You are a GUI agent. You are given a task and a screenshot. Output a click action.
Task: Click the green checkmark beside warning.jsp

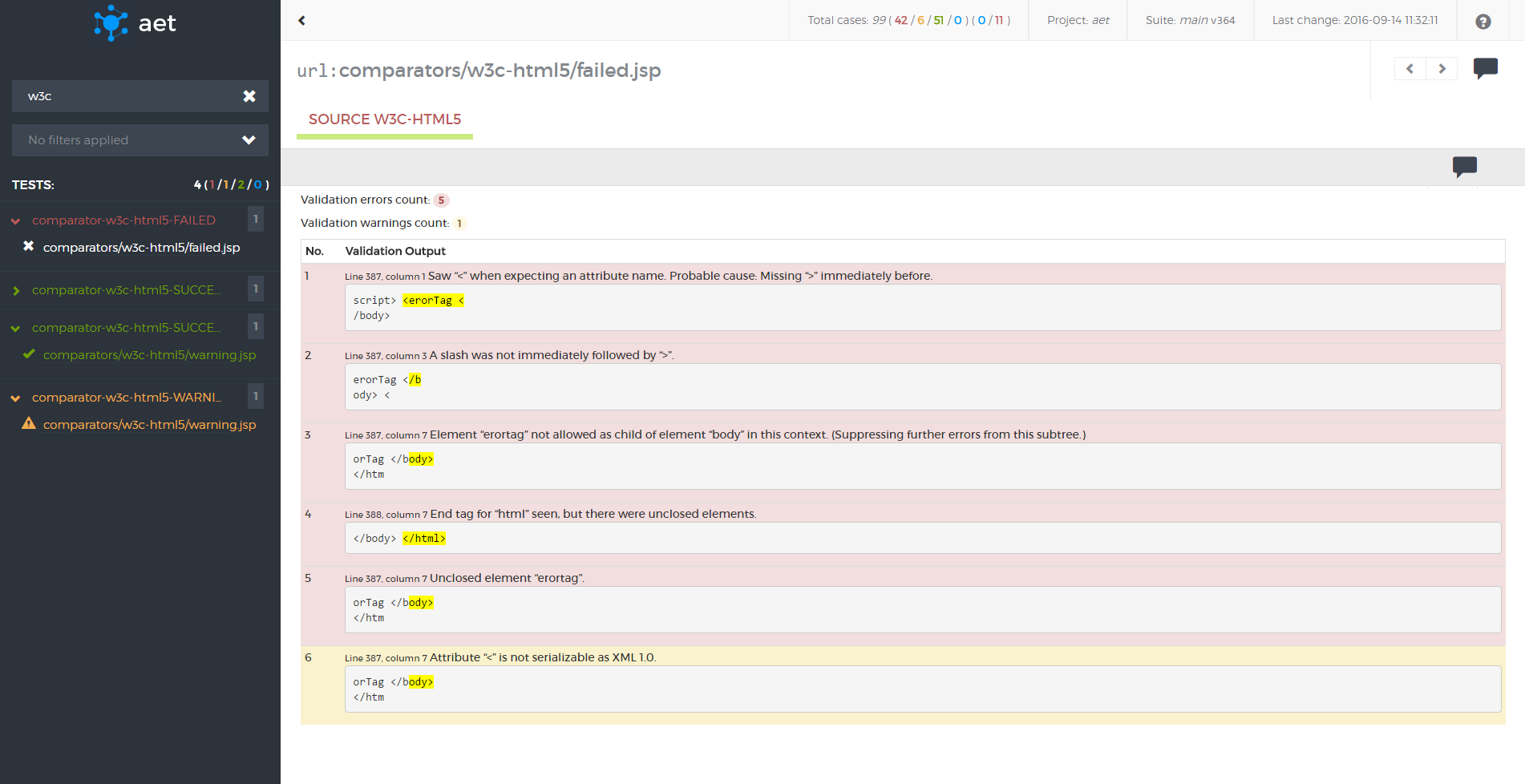tap(30, 354)
